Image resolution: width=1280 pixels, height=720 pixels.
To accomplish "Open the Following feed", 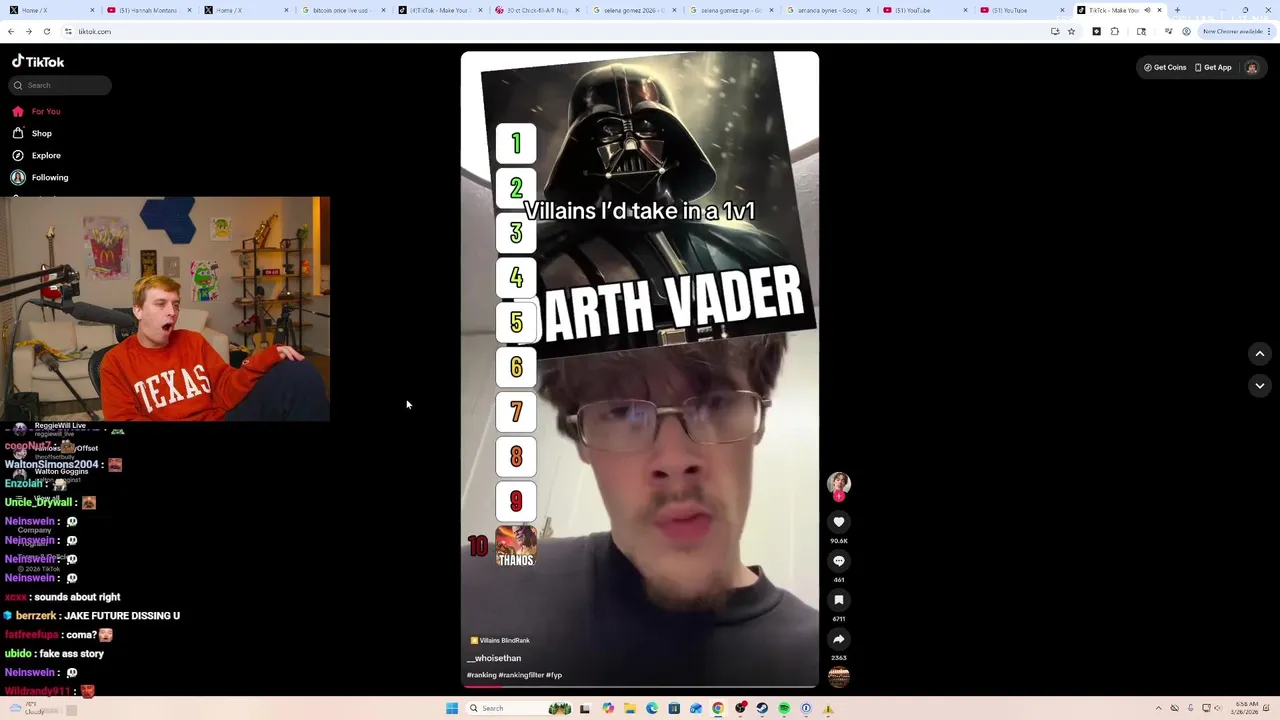I will point(40,177).
